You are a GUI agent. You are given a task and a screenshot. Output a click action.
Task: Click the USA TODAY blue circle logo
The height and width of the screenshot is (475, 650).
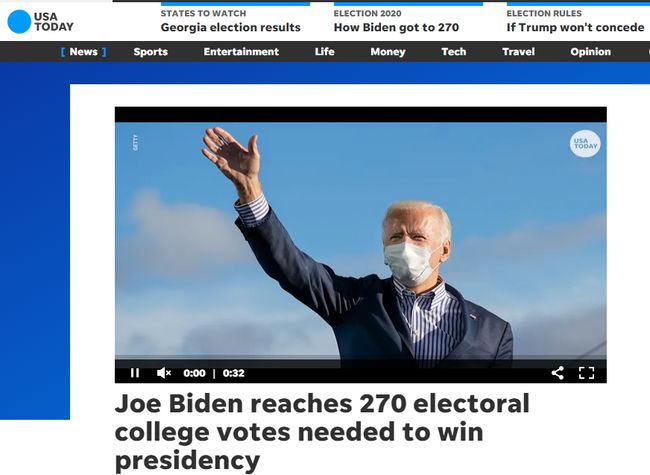click(19, 22)
